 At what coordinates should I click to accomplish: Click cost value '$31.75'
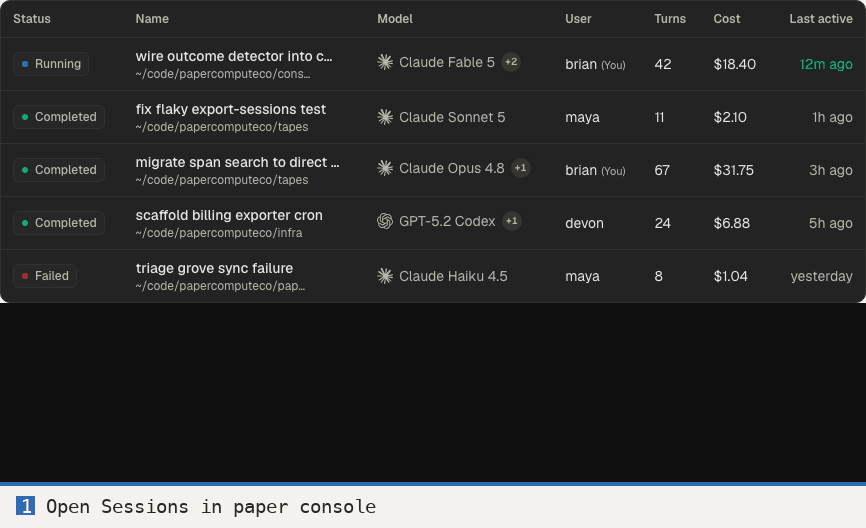[733, 170]
